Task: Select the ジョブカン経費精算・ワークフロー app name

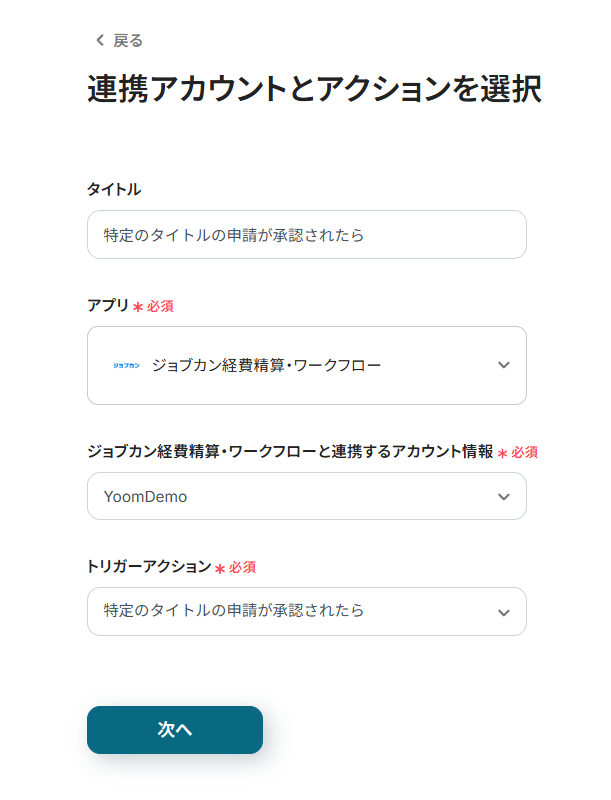Action: tap(266, 366)
